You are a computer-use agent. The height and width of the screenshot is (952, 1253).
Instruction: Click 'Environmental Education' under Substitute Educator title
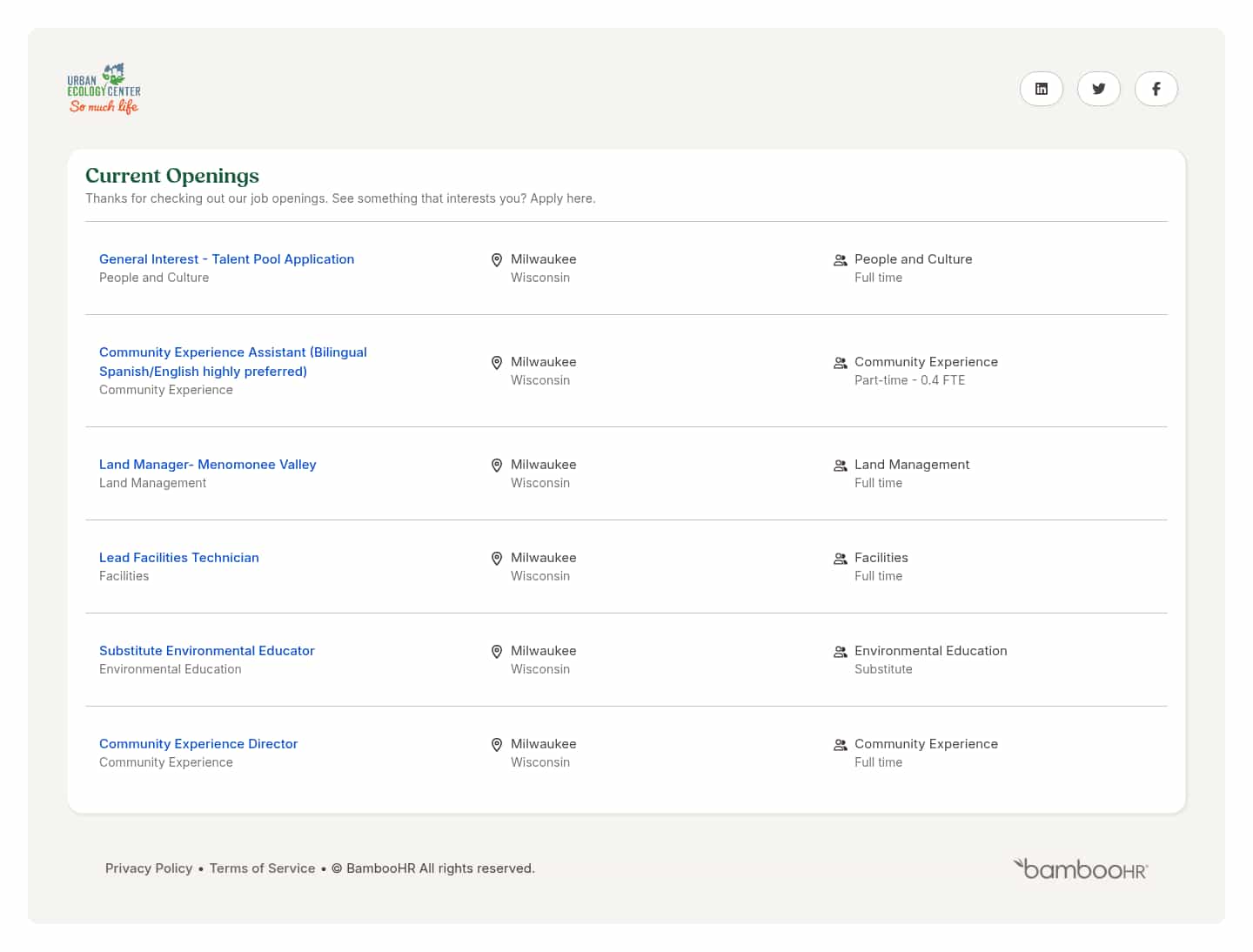(x=171, y=669)
